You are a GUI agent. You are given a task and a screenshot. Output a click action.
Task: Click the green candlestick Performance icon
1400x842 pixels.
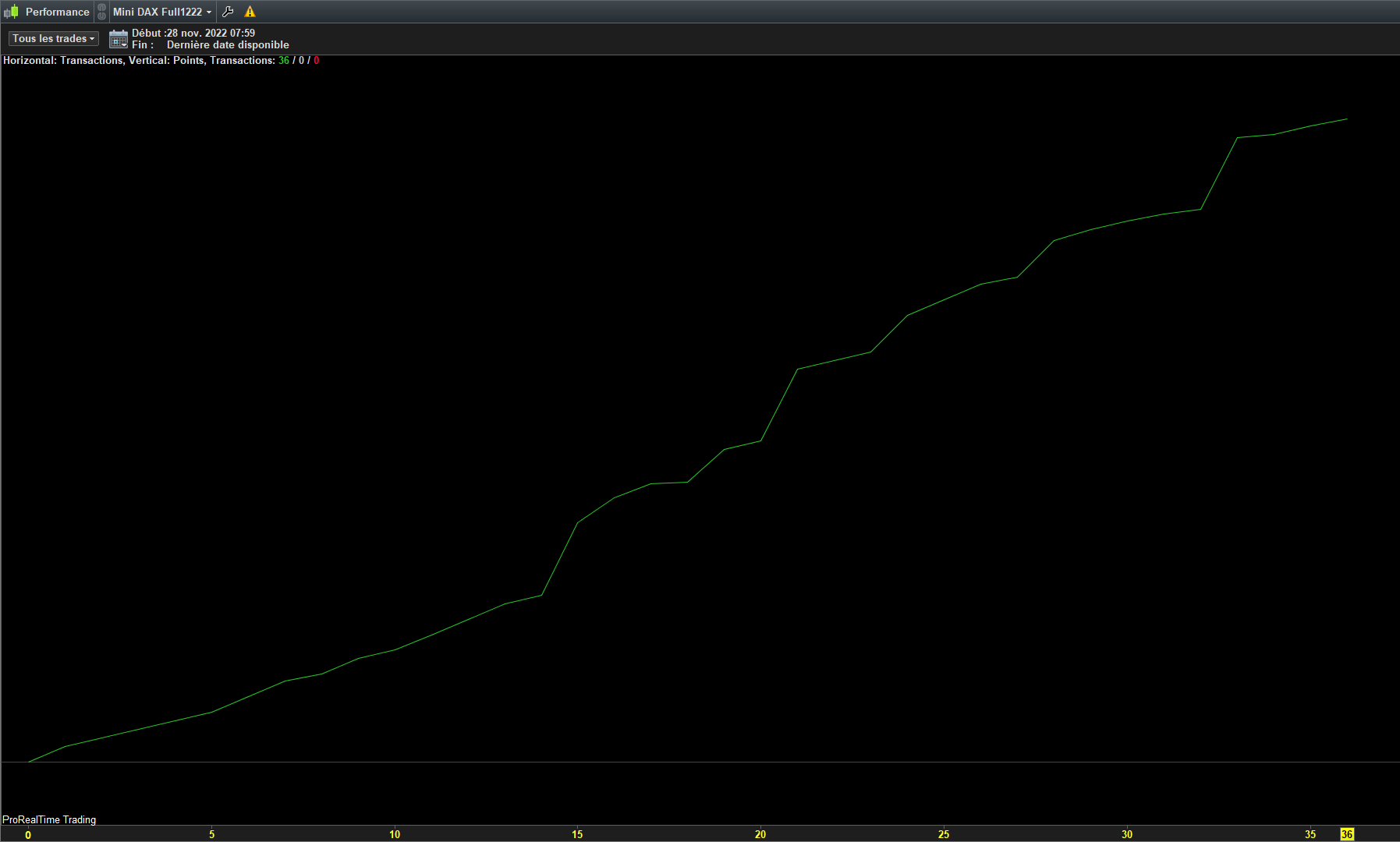pos(11,12)
